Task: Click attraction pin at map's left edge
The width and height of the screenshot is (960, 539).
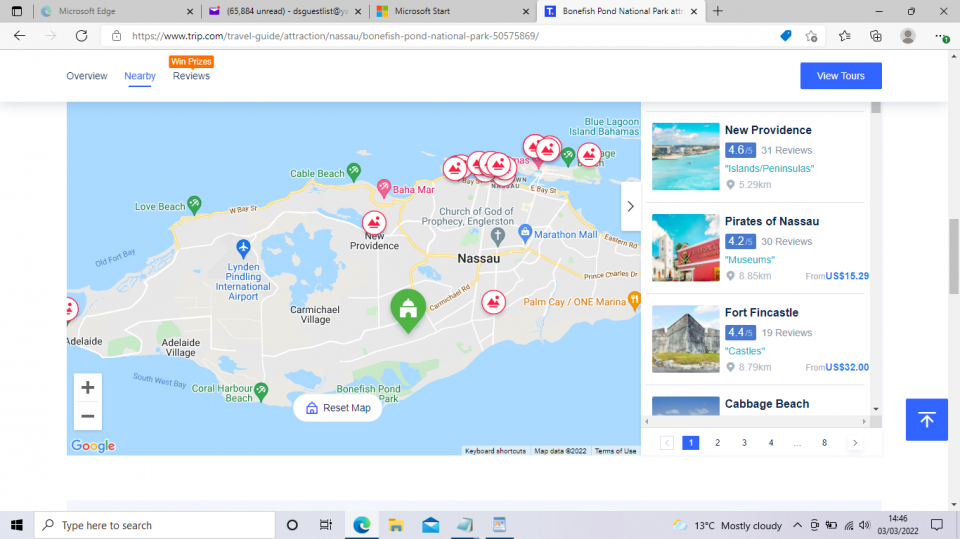Action: pos(72,309)
